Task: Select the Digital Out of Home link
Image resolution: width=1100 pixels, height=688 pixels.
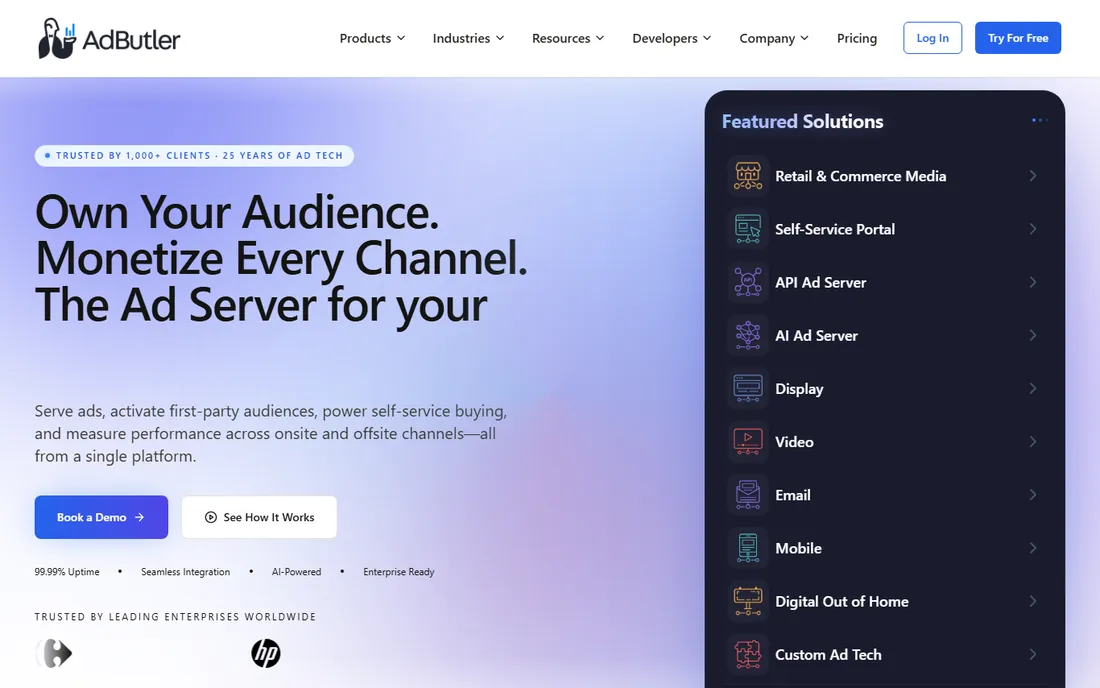Action: (x=885, y=602)
